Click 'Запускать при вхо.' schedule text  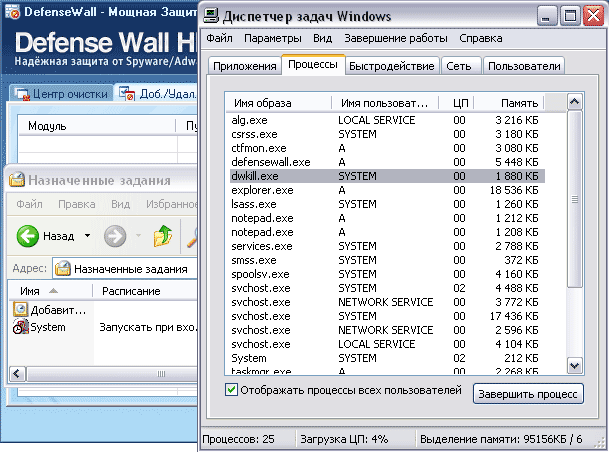(148, 327)
